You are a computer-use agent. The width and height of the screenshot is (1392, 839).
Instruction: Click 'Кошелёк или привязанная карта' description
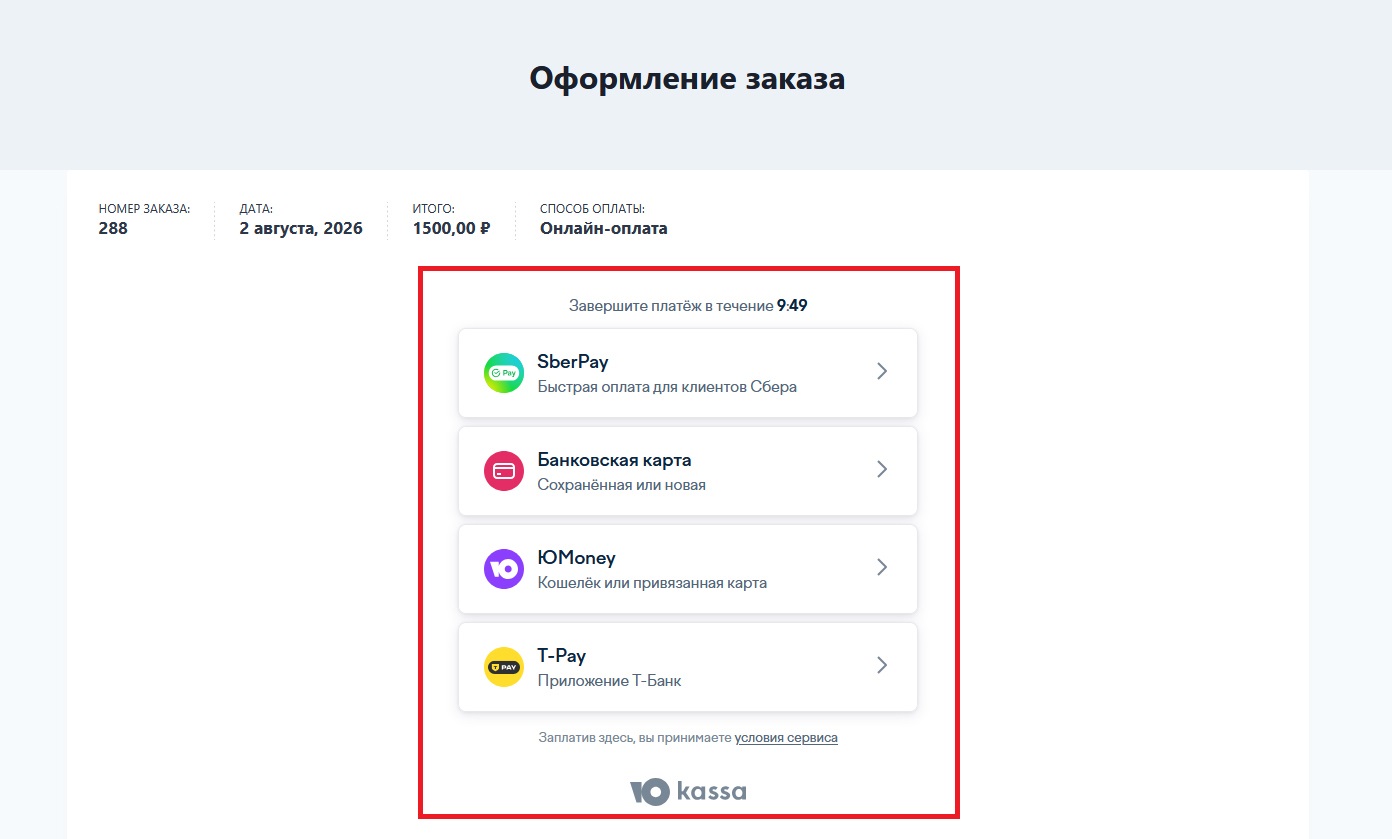(x=652, y=583)
